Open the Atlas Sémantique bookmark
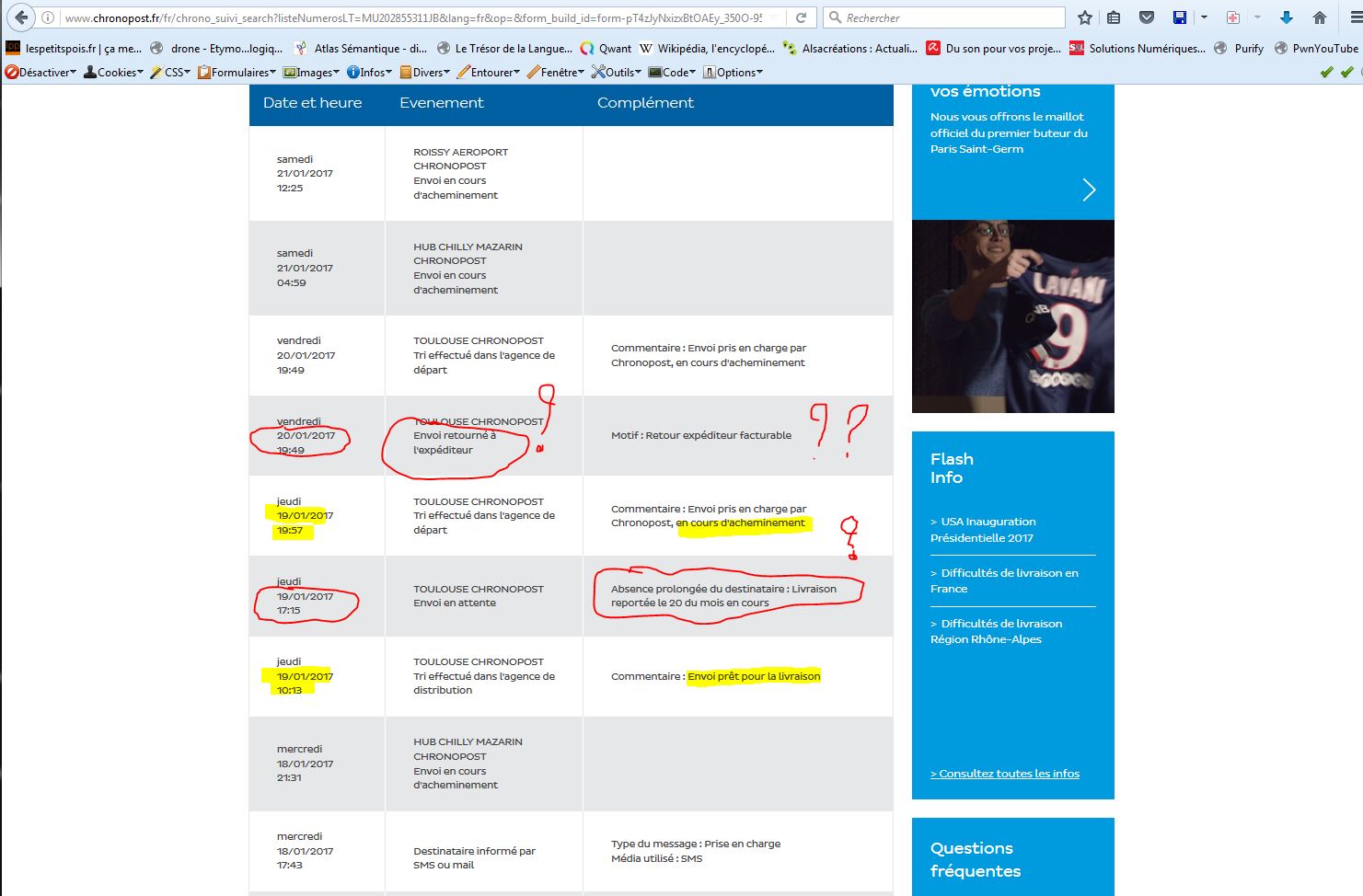The width and height of the screenshot is (1363, 896). (360, 49)
